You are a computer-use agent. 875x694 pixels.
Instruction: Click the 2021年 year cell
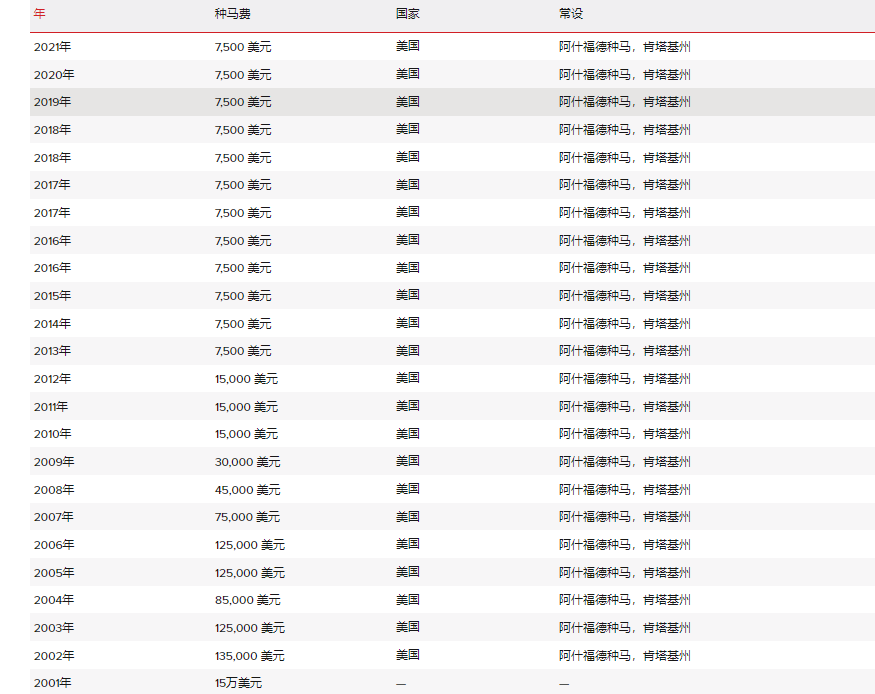[x=52, y=47]
